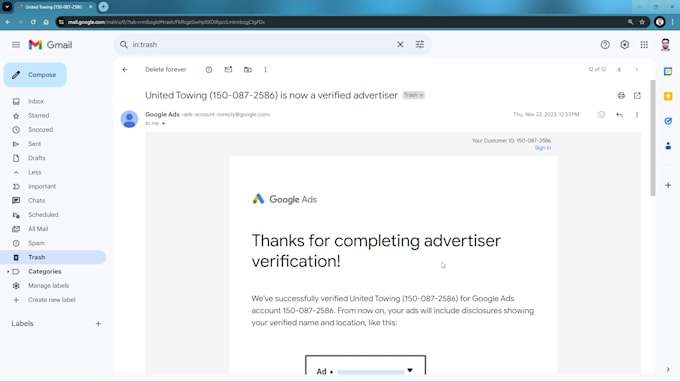Click Create new label
The width and height of the screenshot is (680, 382).
point(52,300)
